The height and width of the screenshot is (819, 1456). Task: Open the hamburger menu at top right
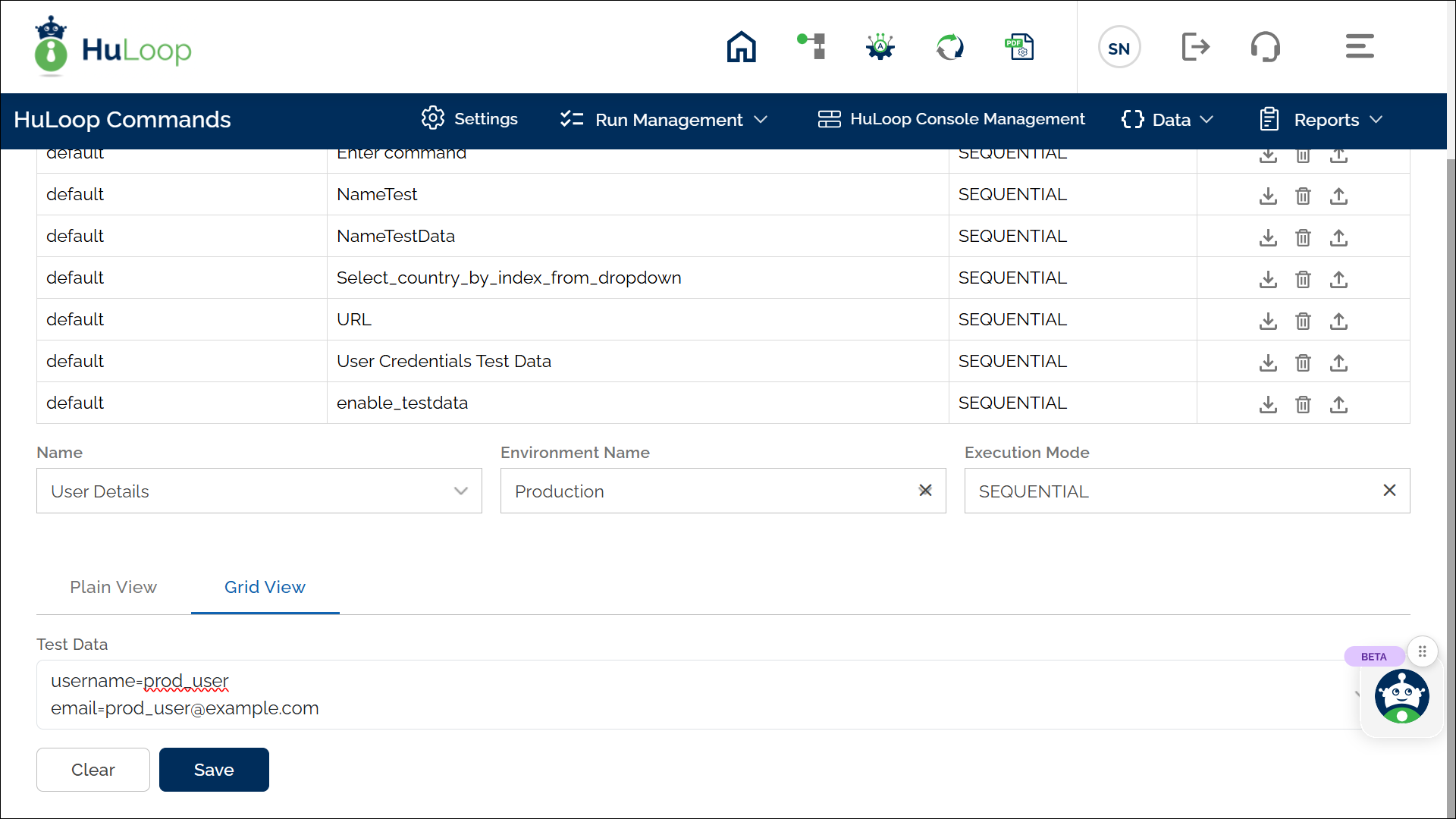[x=1359, y=47]
